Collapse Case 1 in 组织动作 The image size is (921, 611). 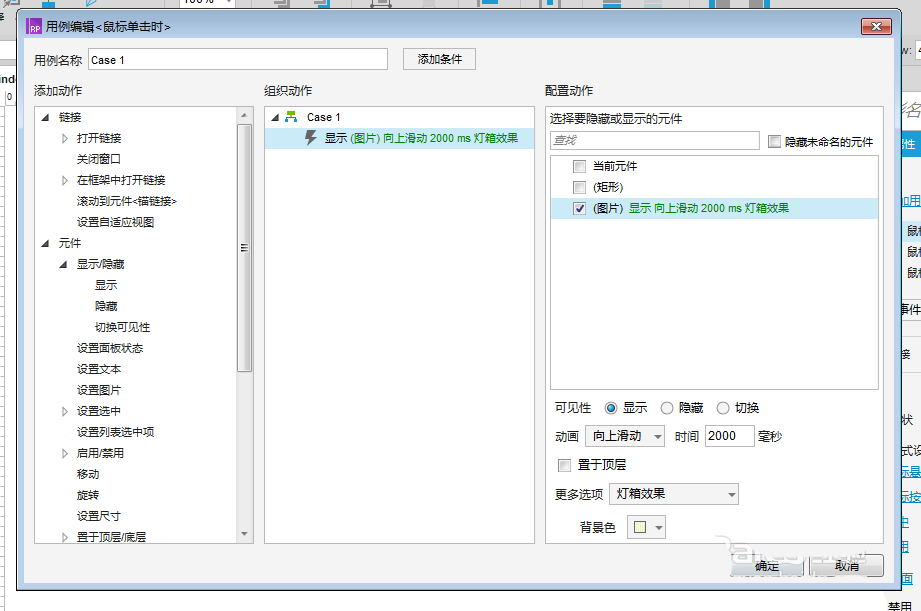tap(274, 118)
